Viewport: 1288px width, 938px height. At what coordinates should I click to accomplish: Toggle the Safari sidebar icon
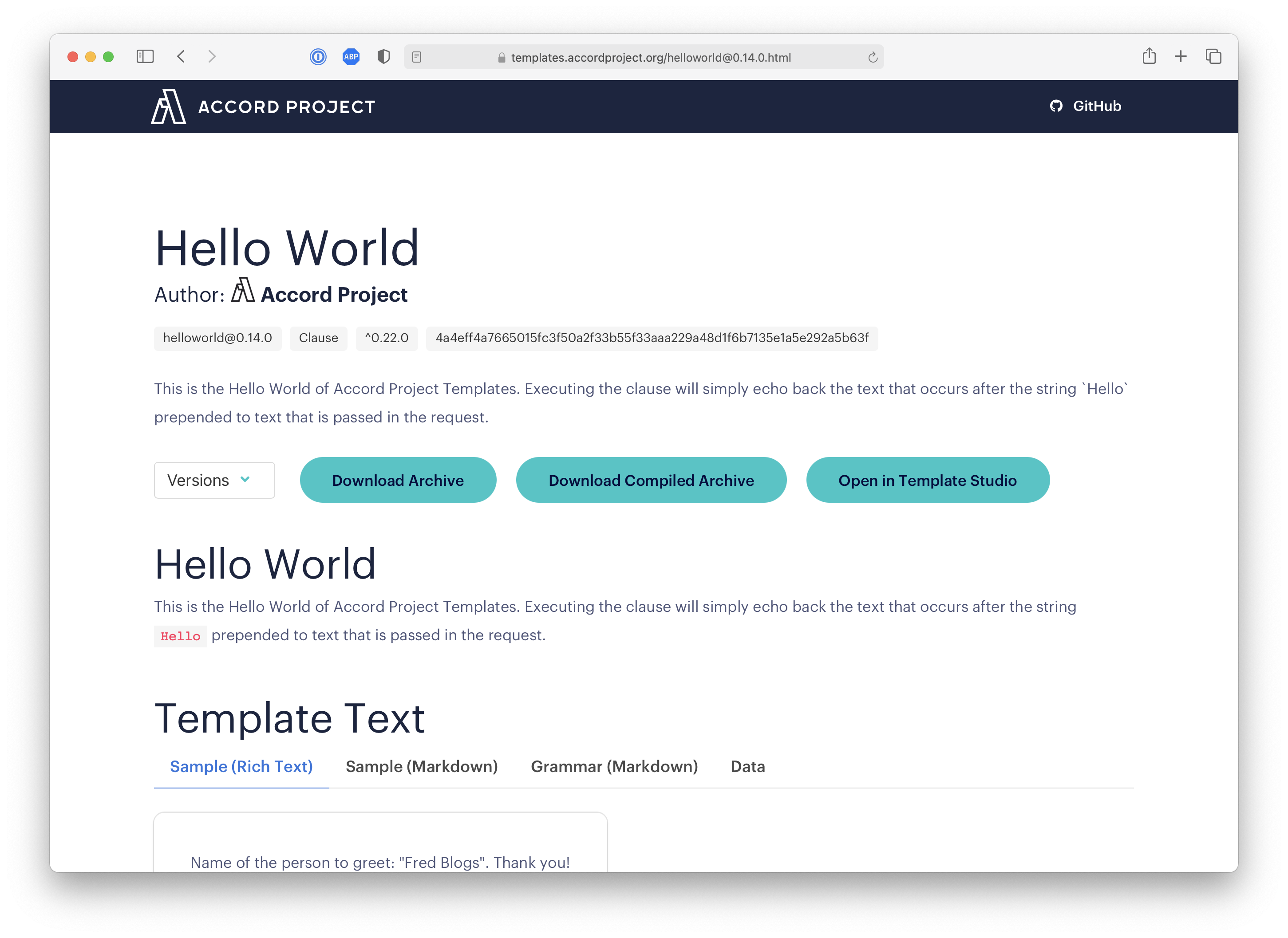(x=145, y=56)
